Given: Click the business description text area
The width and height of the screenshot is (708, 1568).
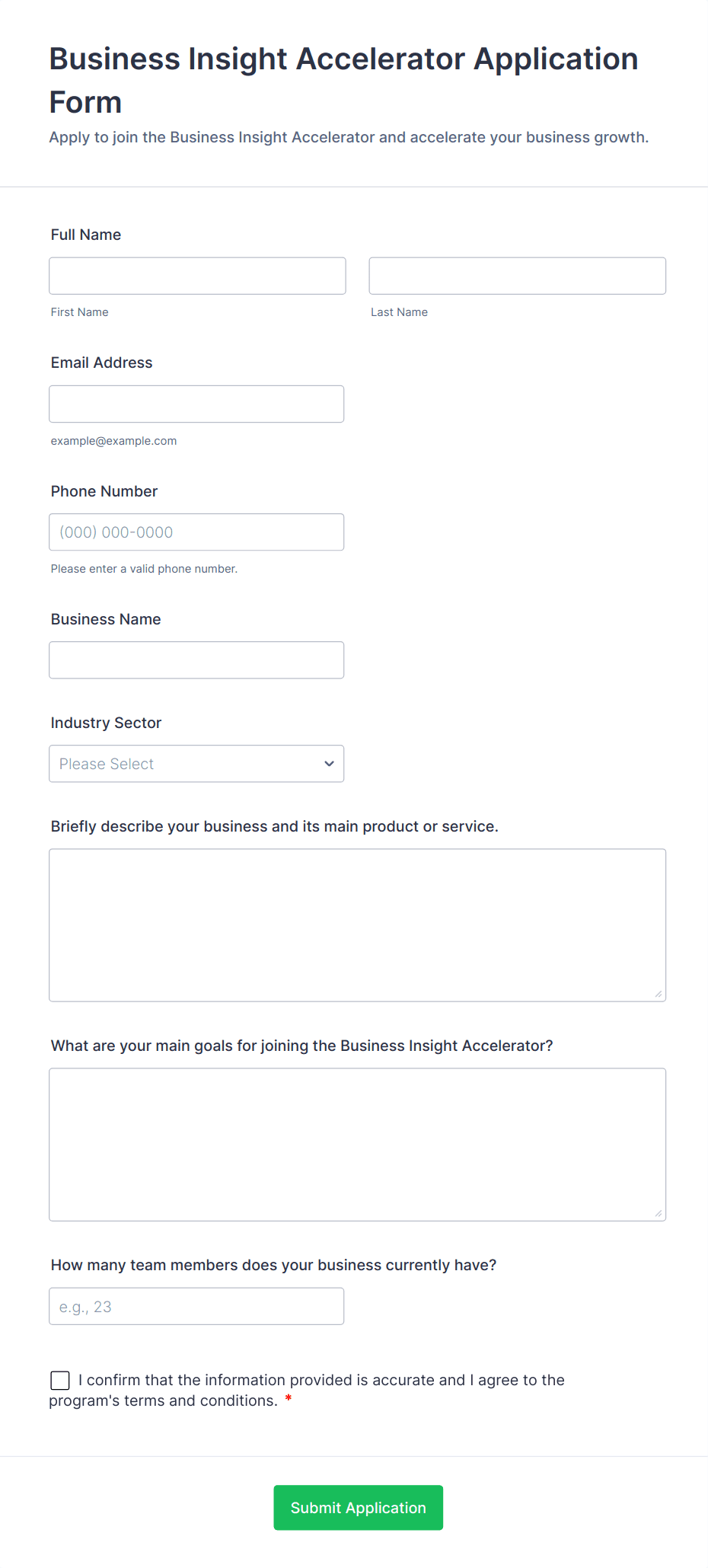Looking at the screenshot, I should pos(357,925).
